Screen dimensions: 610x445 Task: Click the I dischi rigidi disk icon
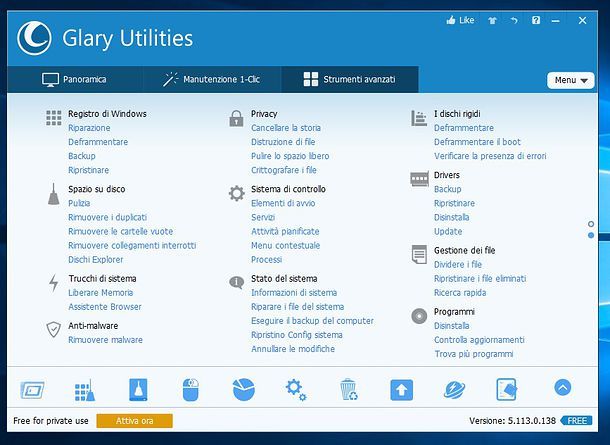[419, 118]
